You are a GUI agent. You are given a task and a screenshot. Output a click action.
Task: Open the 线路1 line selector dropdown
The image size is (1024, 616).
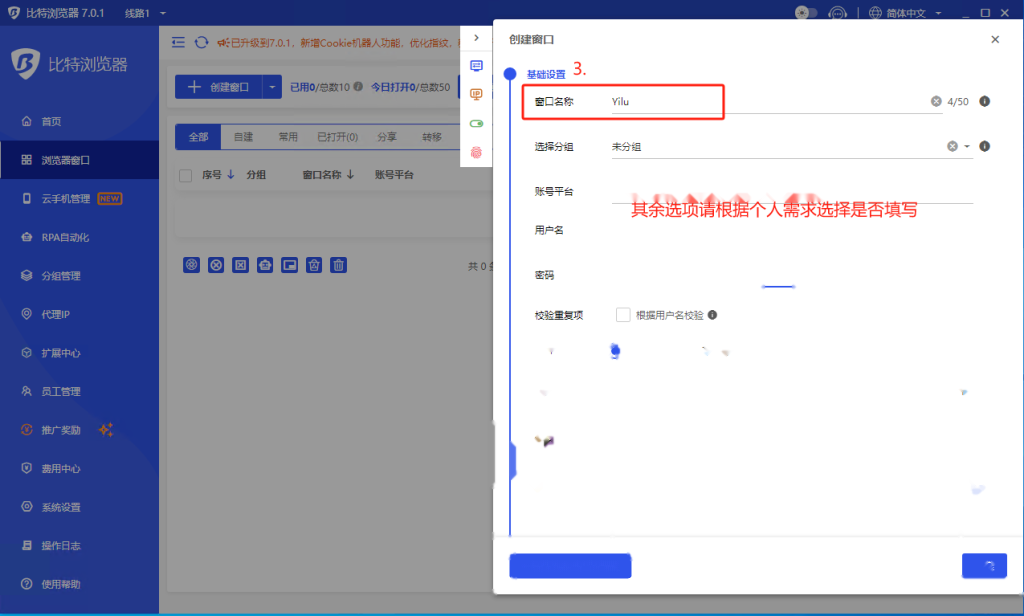click(145, 13)
